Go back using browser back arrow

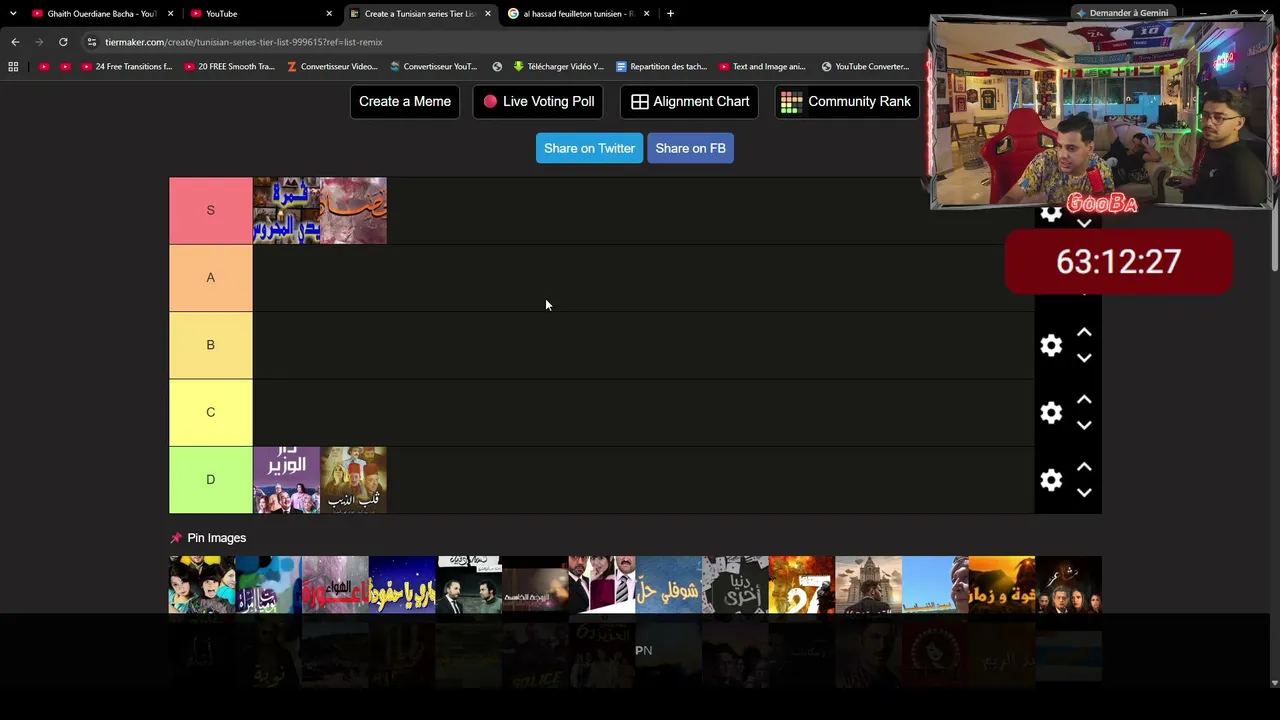click(x=15, y=42)
